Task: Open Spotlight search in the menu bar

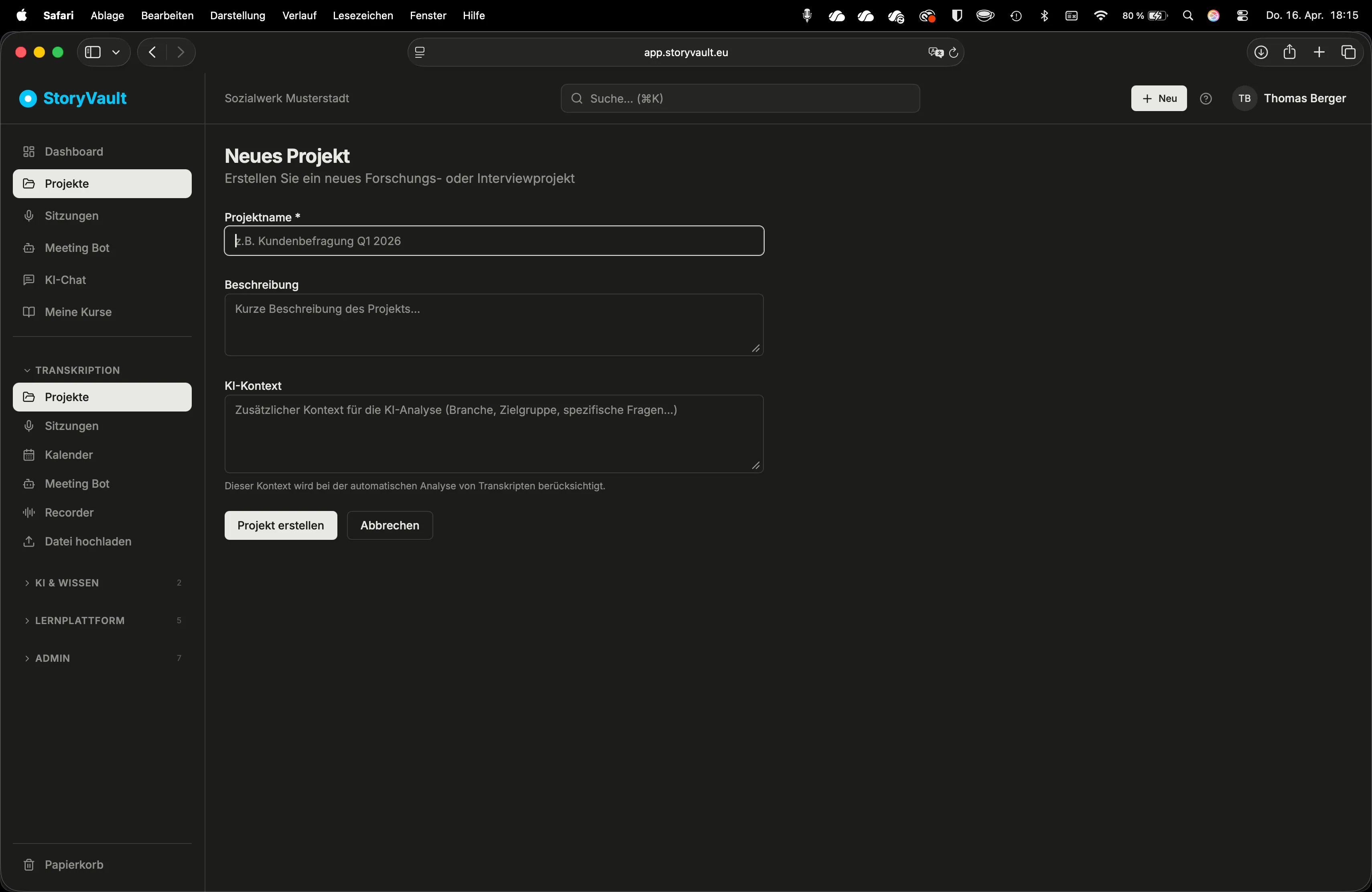Action: [1187, 16]
